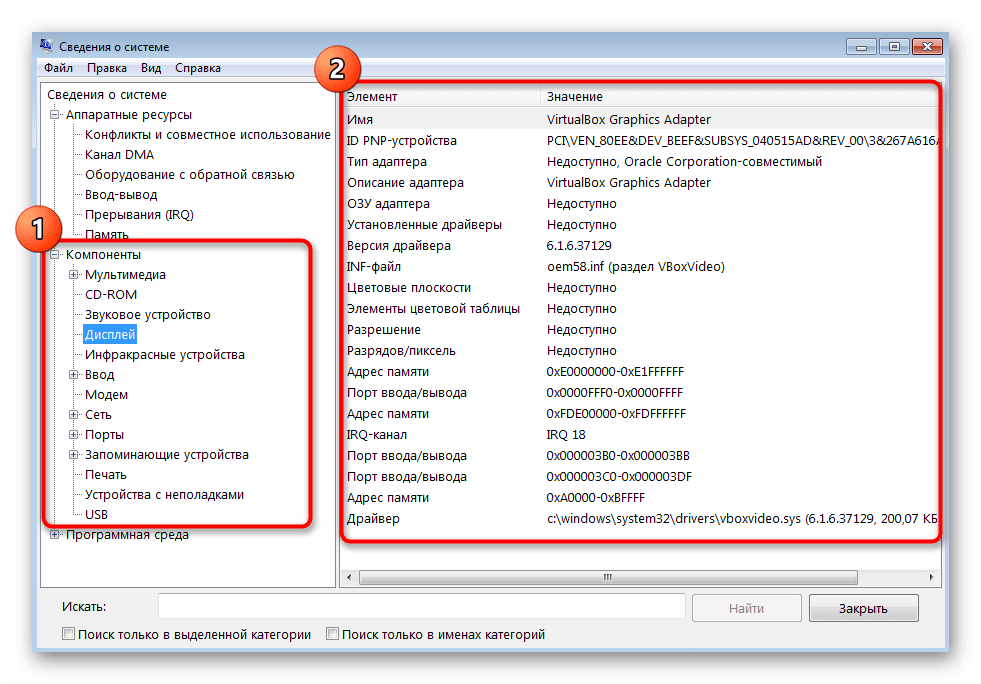Expand the Программная среда node
This screenshot has height=684, width=981.
coord(54,534)
